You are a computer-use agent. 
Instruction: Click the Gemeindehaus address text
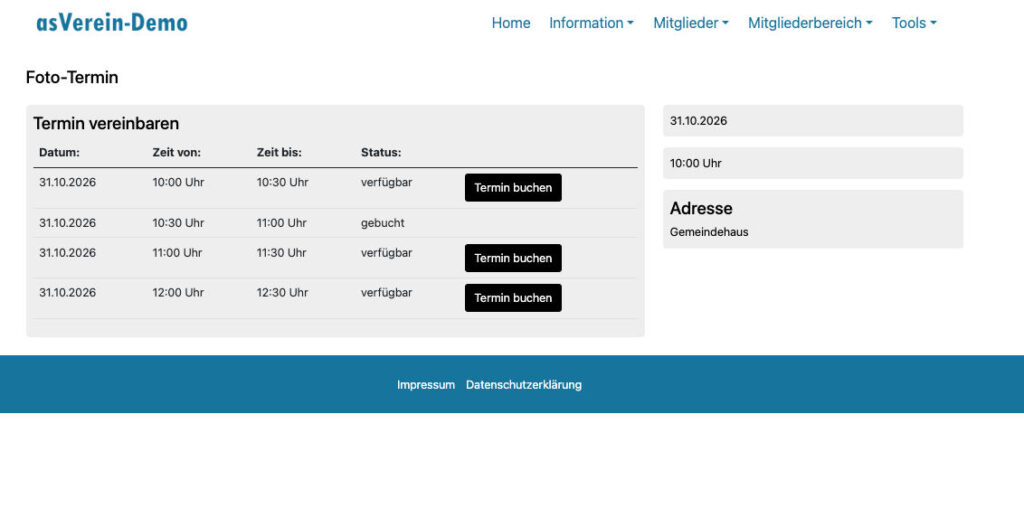(x=709, y=232)
